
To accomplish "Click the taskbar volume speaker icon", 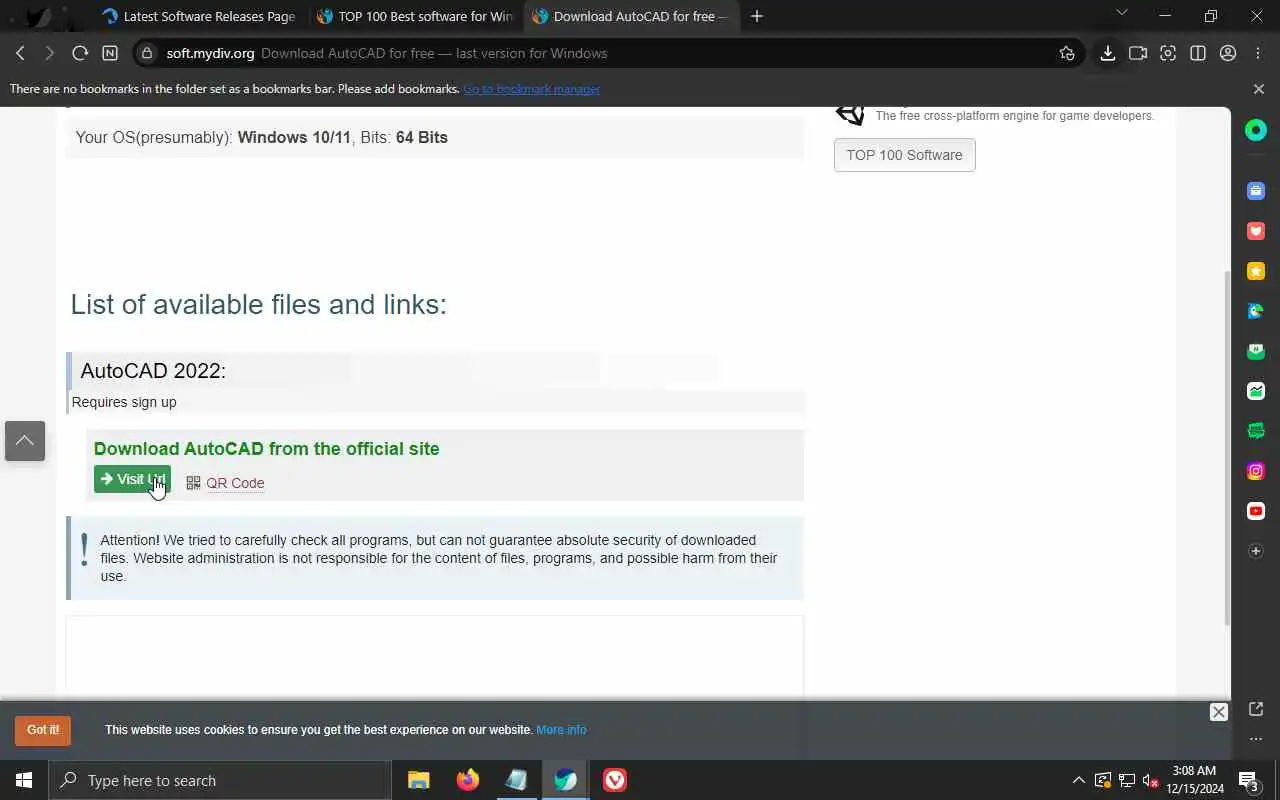I will 1151,780.
